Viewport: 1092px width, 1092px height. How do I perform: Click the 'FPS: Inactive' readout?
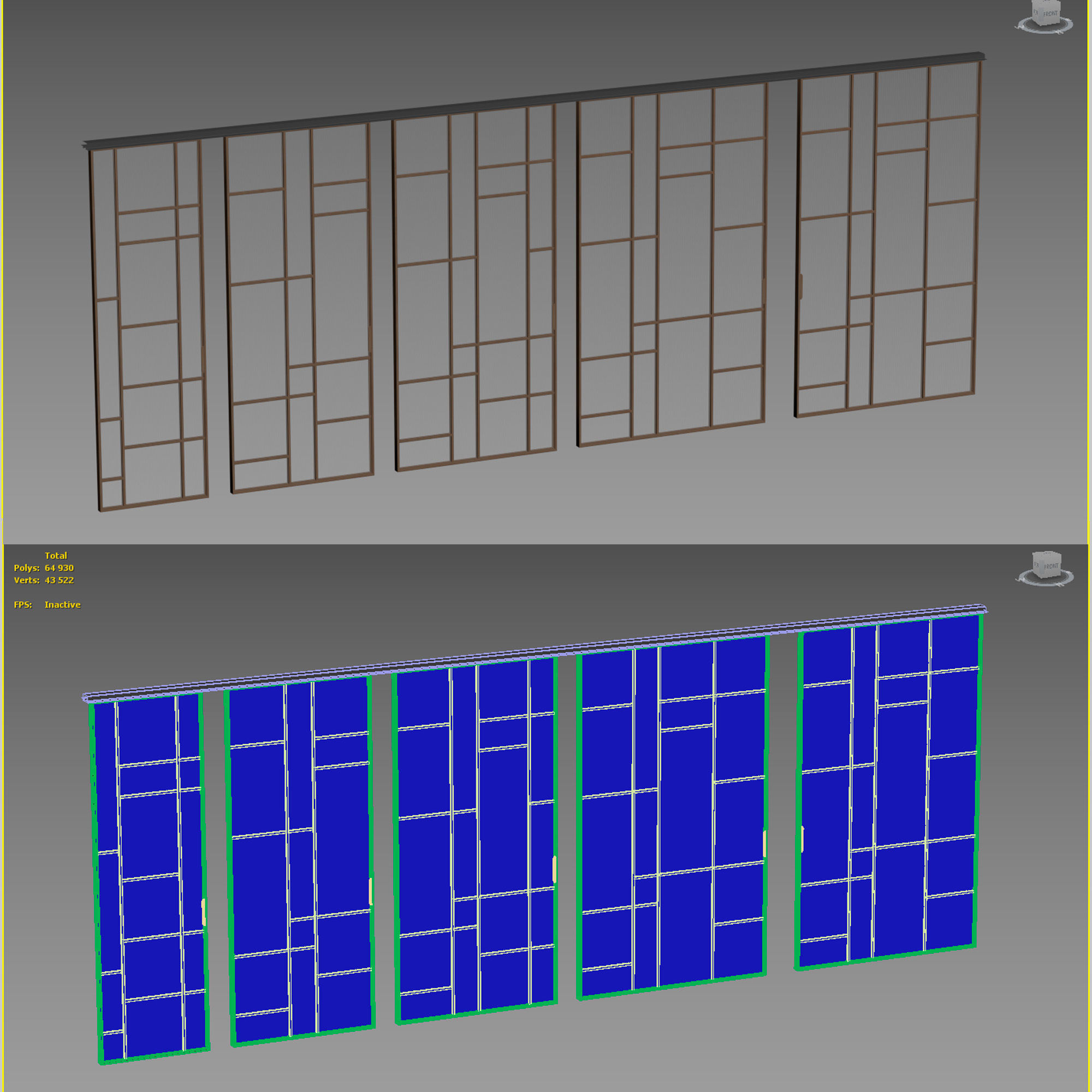[47, 605]
